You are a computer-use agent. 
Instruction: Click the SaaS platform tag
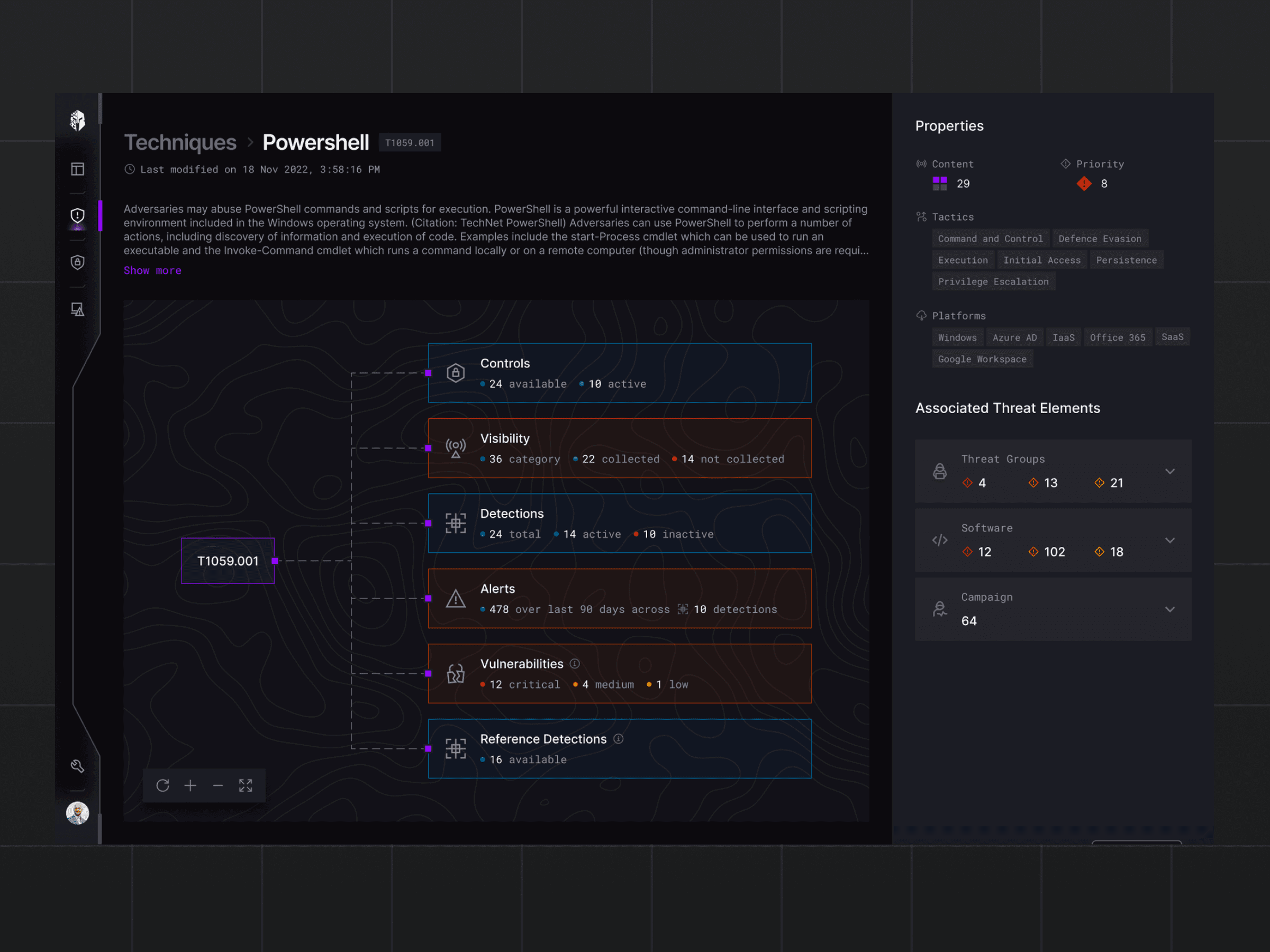1173,337
